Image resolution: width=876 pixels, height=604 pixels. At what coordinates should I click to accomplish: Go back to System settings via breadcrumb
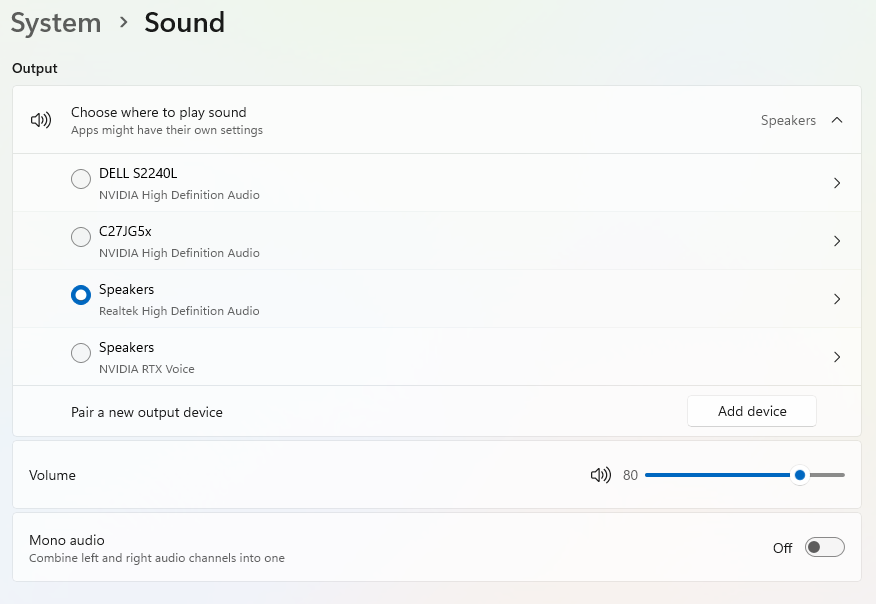pyautogui.click(x=55, y=23)
